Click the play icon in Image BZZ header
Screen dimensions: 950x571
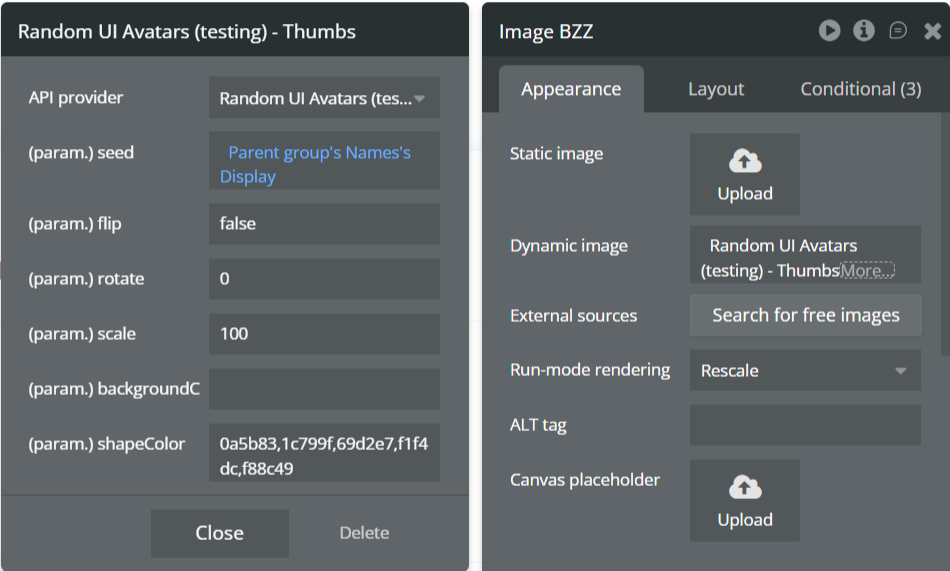[829, 31]
